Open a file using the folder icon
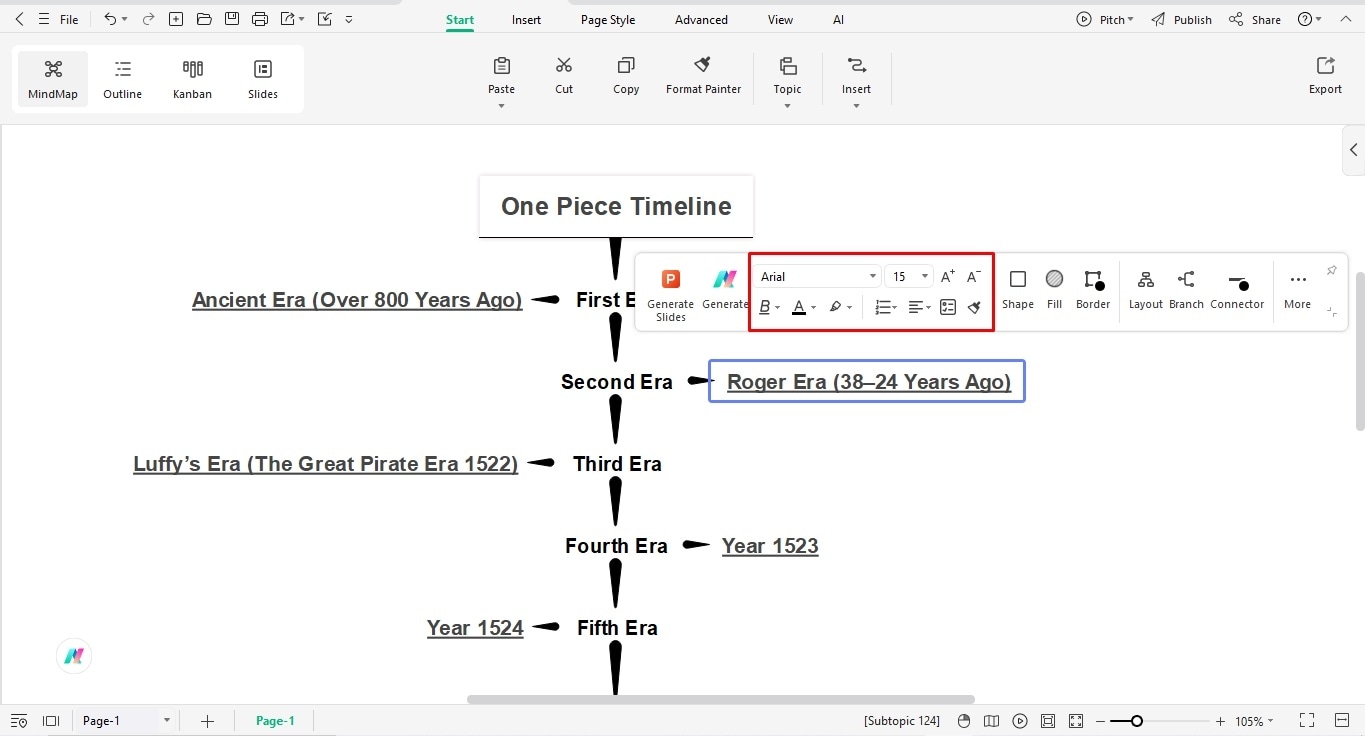1365x736 pixels. (204, 19)
